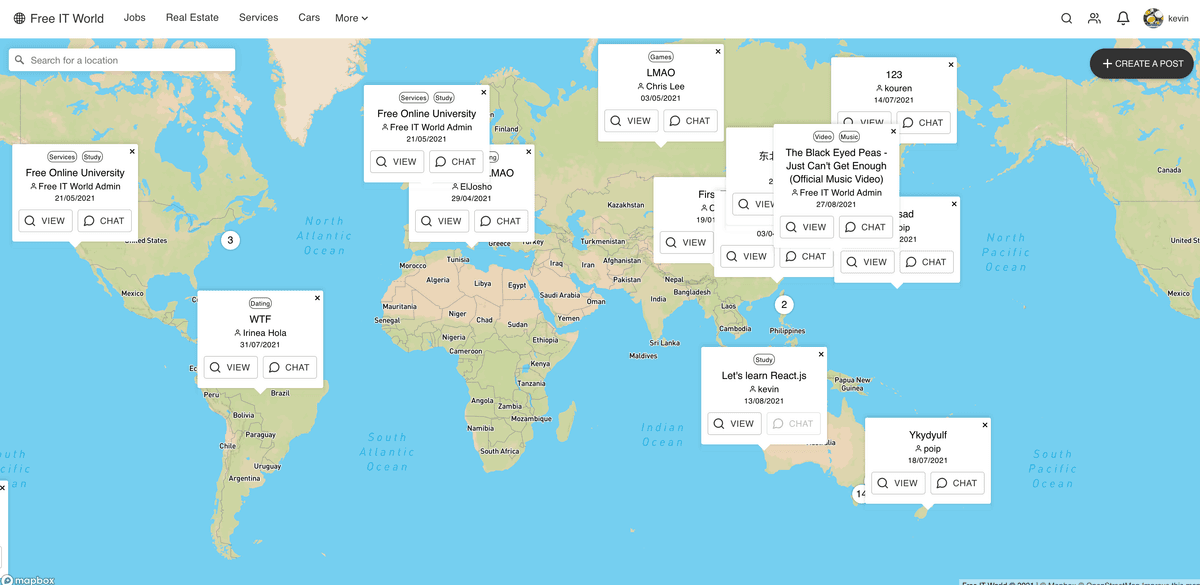Close the Ykydyulf post popup
1200x585 pixels.
[985, 425]
